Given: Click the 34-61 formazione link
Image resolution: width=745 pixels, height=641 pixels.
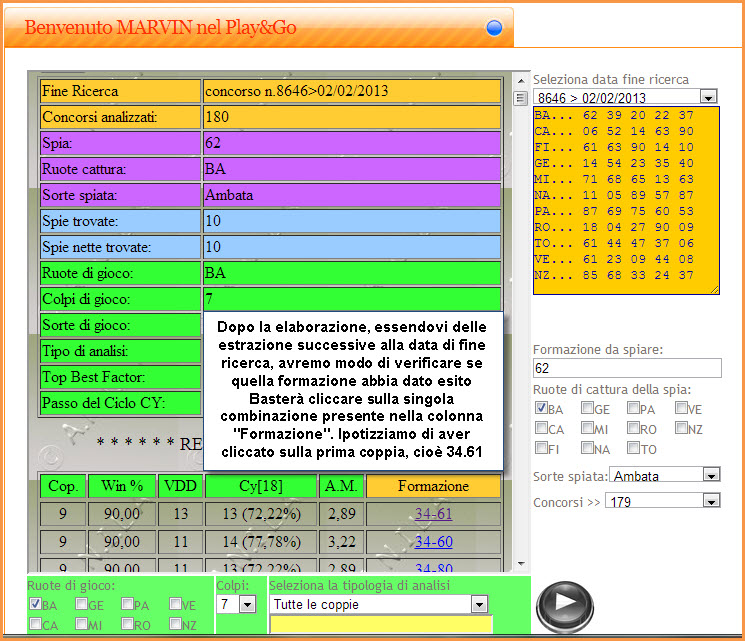Looking at the screenshot, I should tap(433, 514).
